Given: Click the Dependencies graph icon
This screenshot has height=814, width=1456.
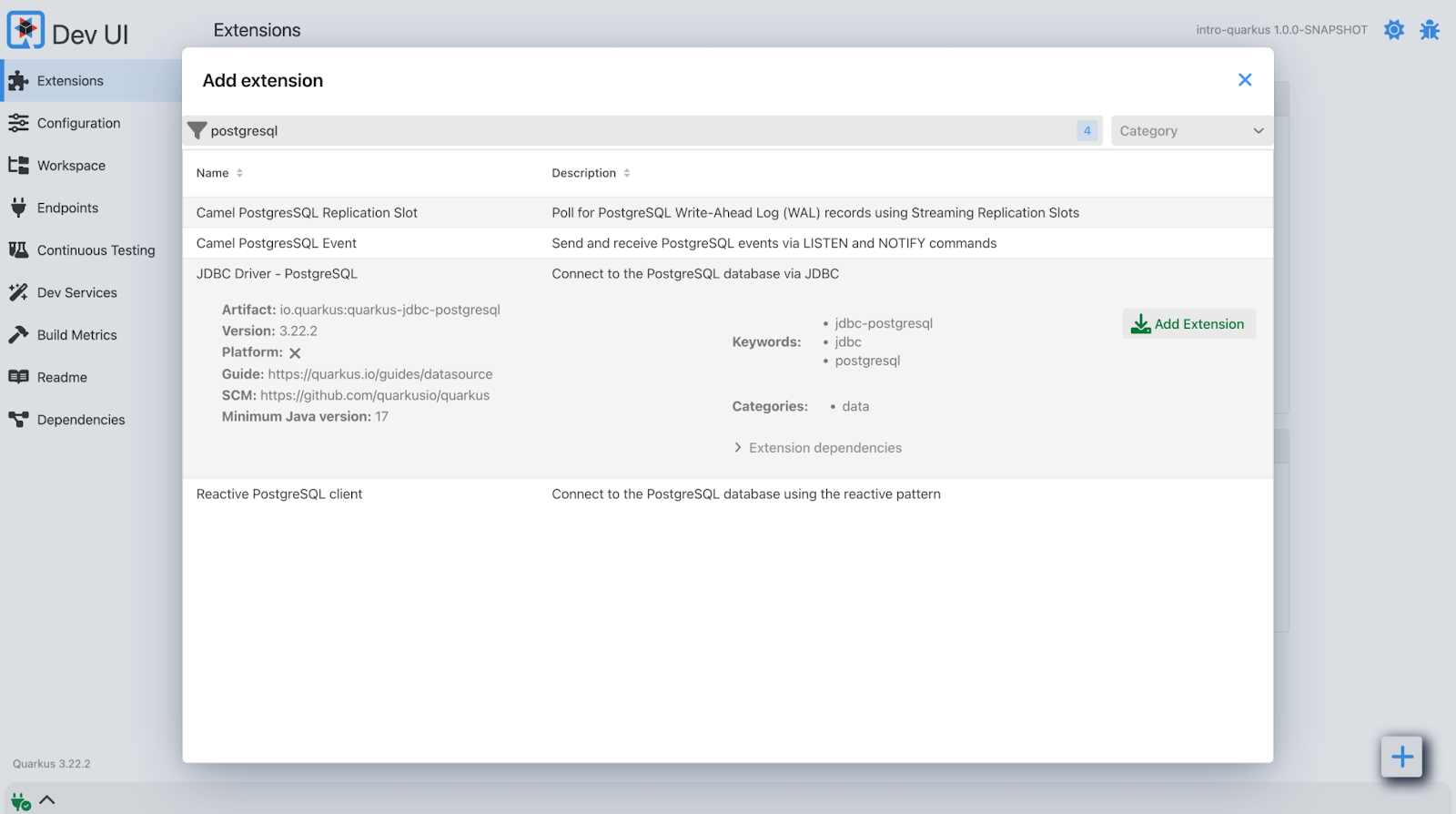Looking at the screenshot, I should [x=18, y=420].
